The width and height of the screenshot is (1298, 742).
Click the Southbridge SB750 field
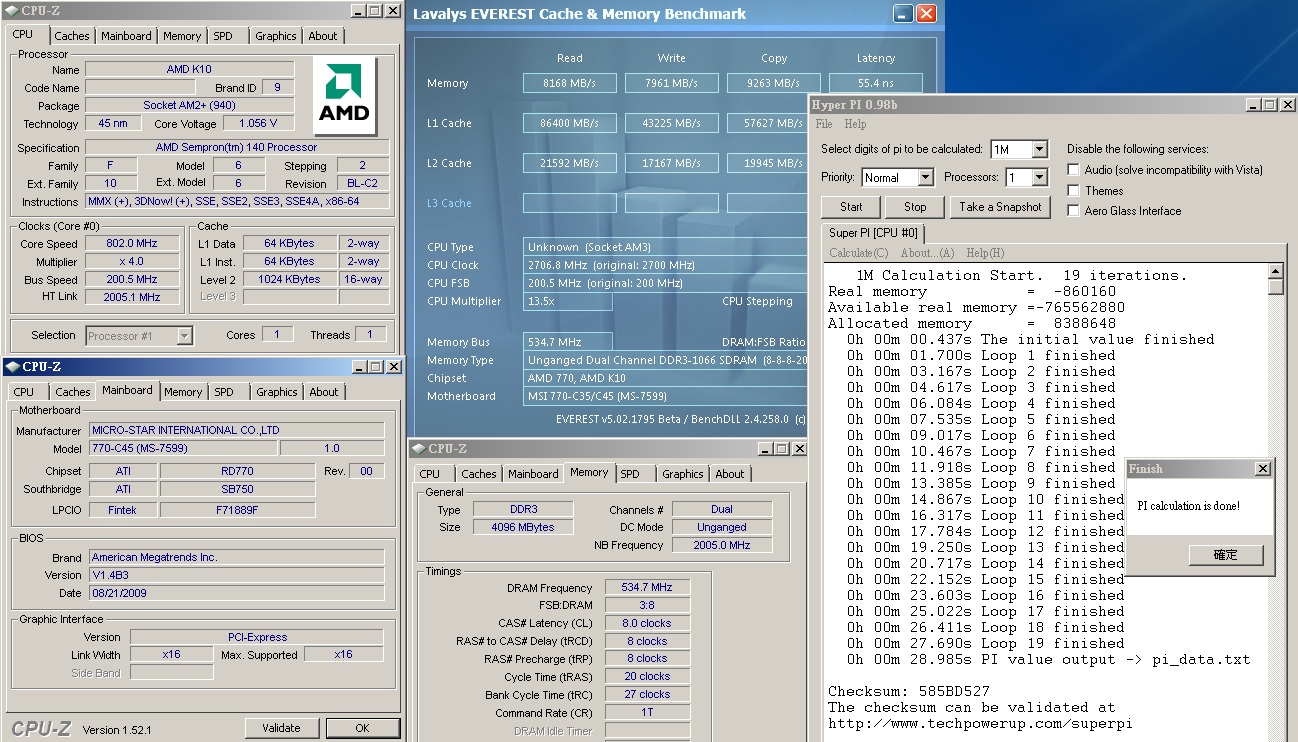click(237, 489)
